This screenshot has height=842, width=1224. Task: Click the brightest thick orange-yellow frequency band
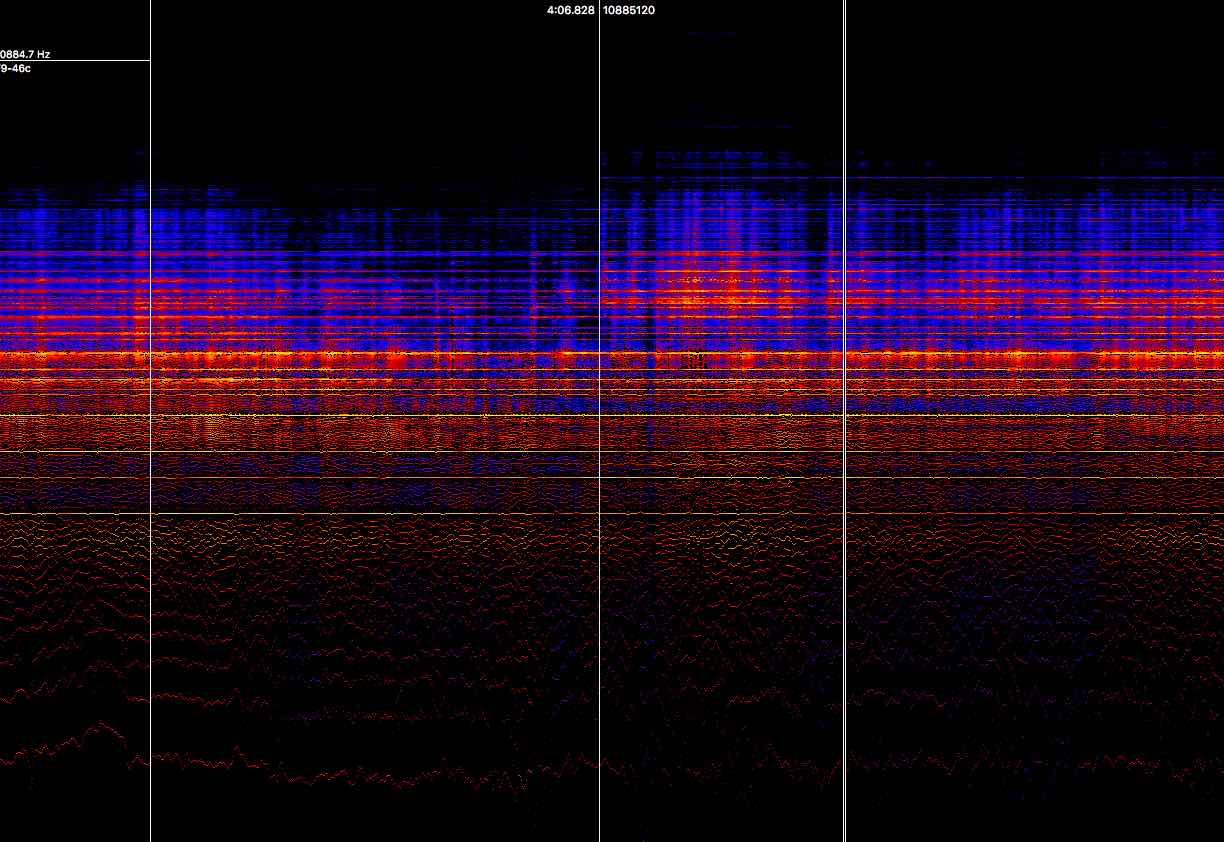coord(300,355)
